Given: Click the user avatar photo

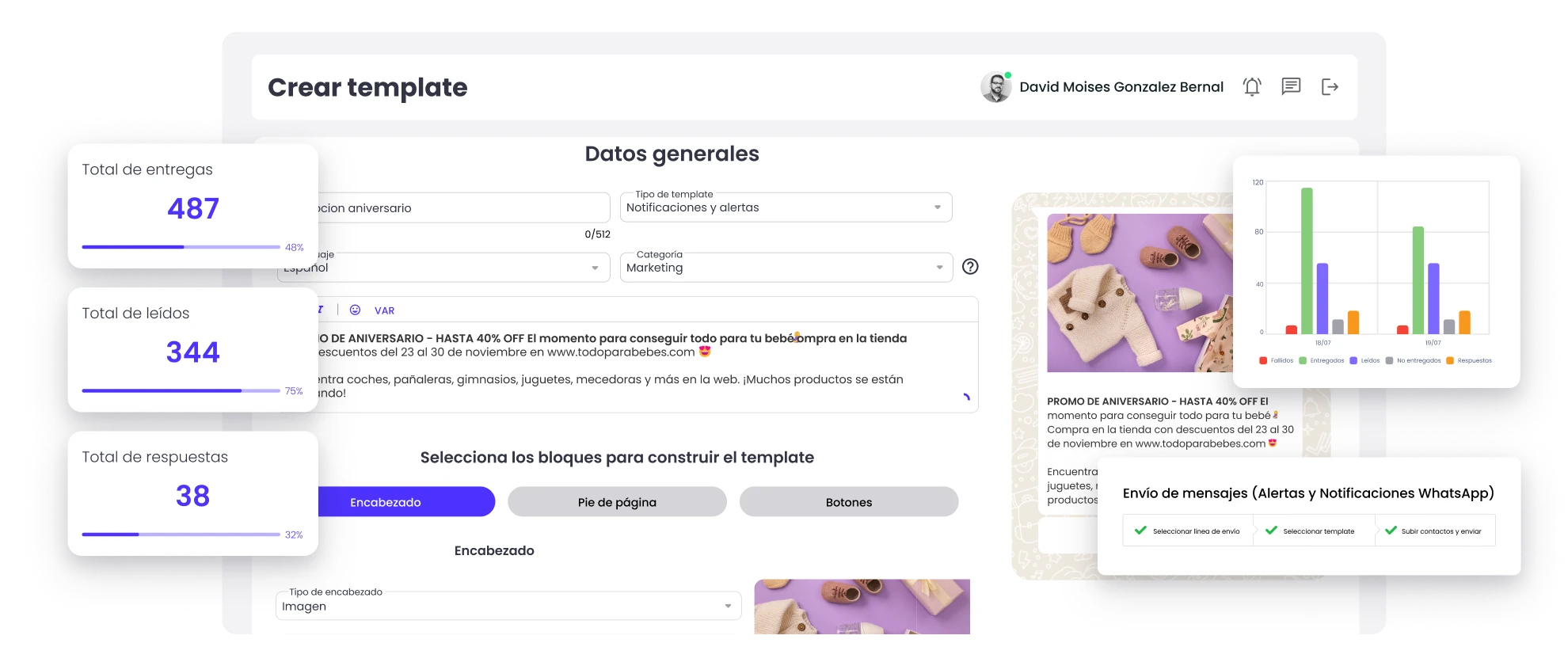Looking at the screenshot, I should 996,87.
